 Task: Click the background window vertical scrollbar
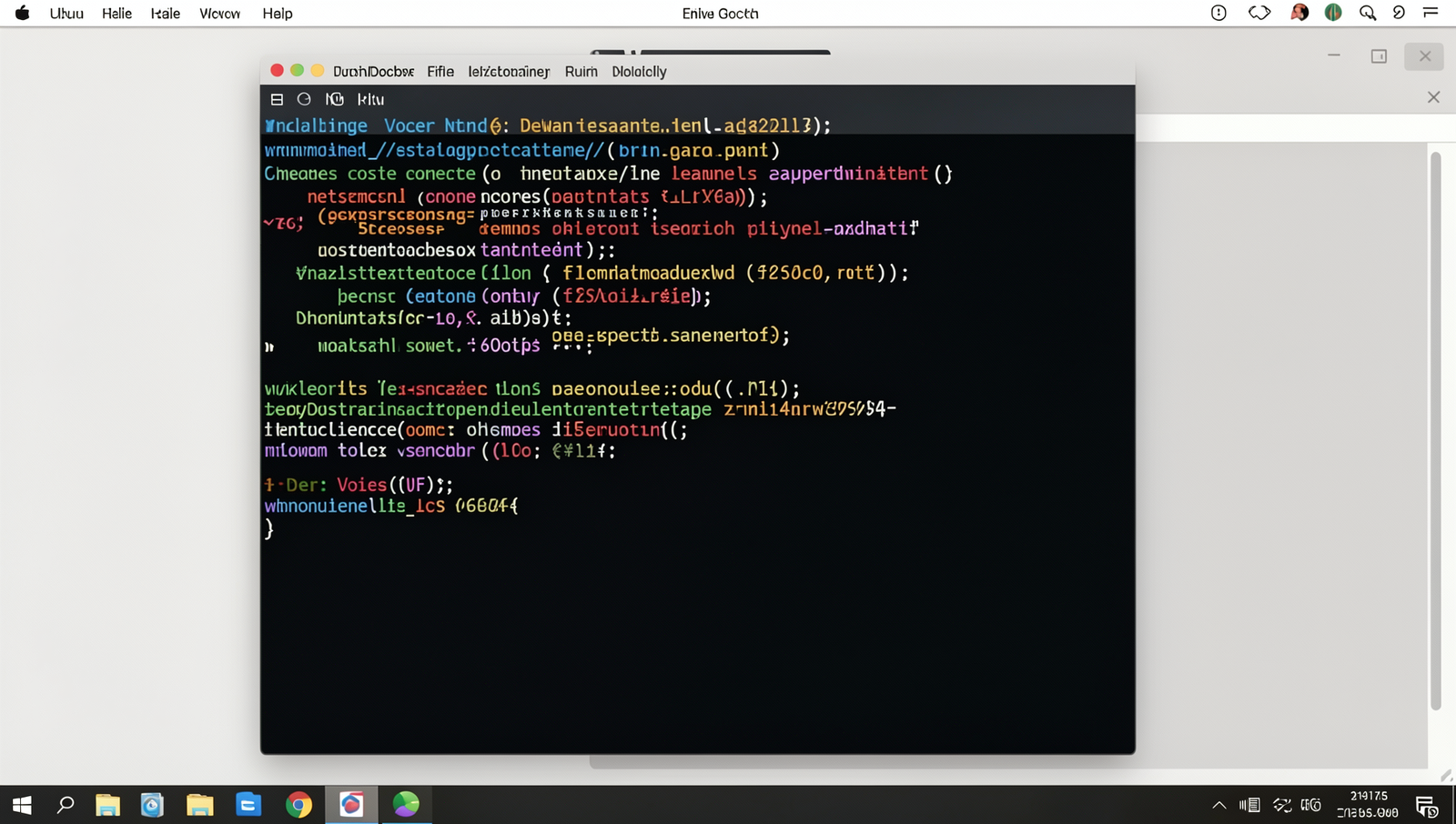(1436, 429)
